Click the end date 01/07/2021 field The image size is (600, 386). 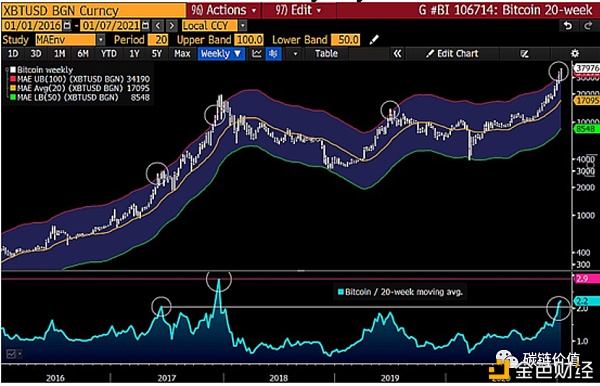[x=111, y=26]
